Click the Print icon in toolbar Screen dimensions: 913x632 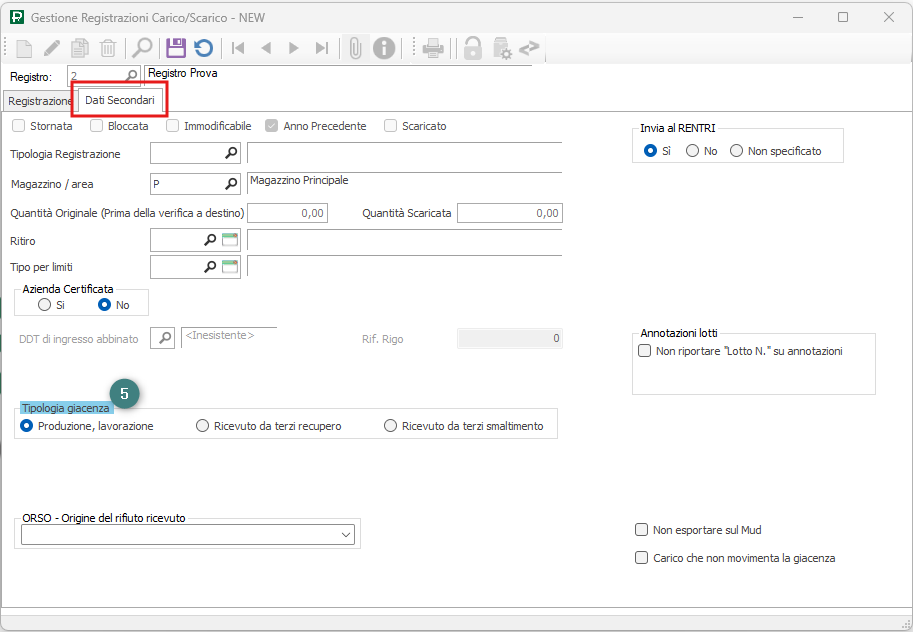(x=432, y=48)
